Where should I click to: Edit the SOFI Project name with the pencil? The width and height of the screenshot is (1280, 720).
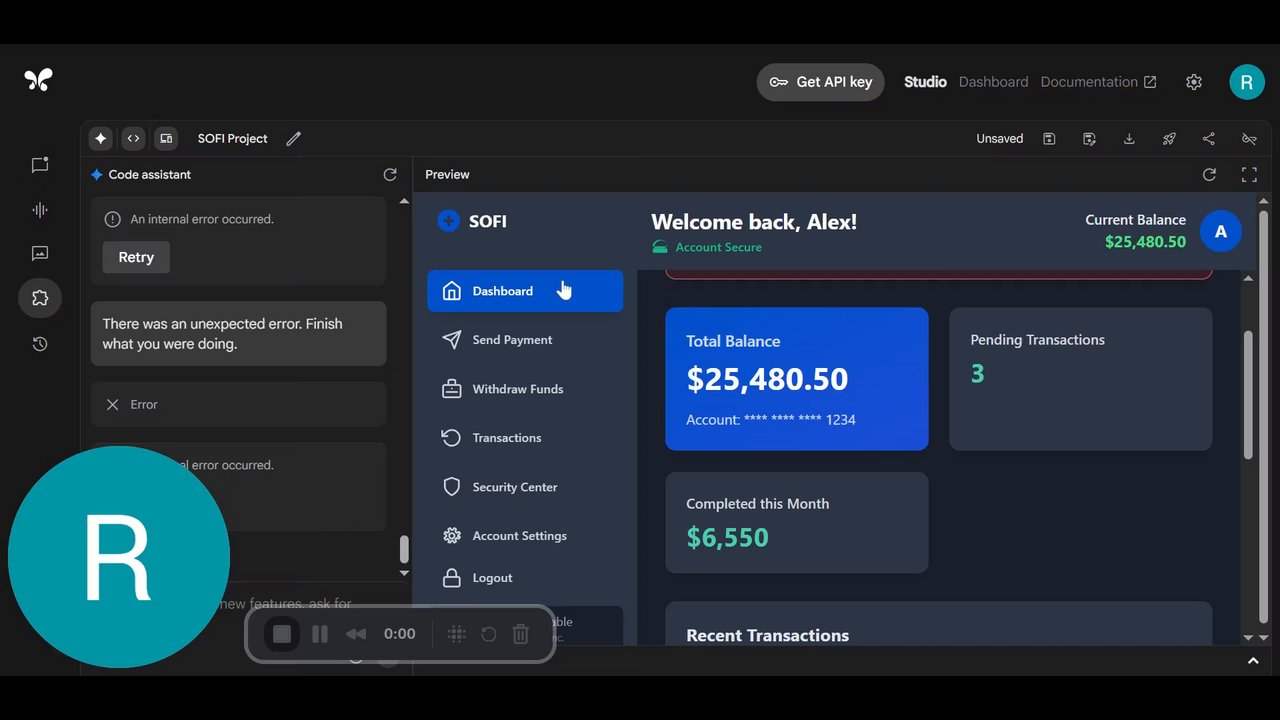coord(293,139)
